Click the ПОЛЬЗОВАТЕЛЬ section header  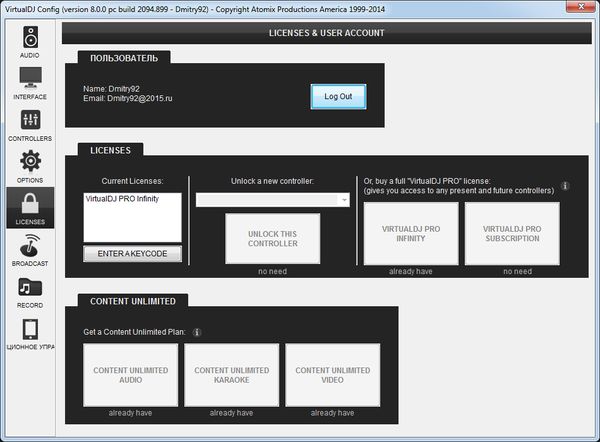tap(124, 58)
